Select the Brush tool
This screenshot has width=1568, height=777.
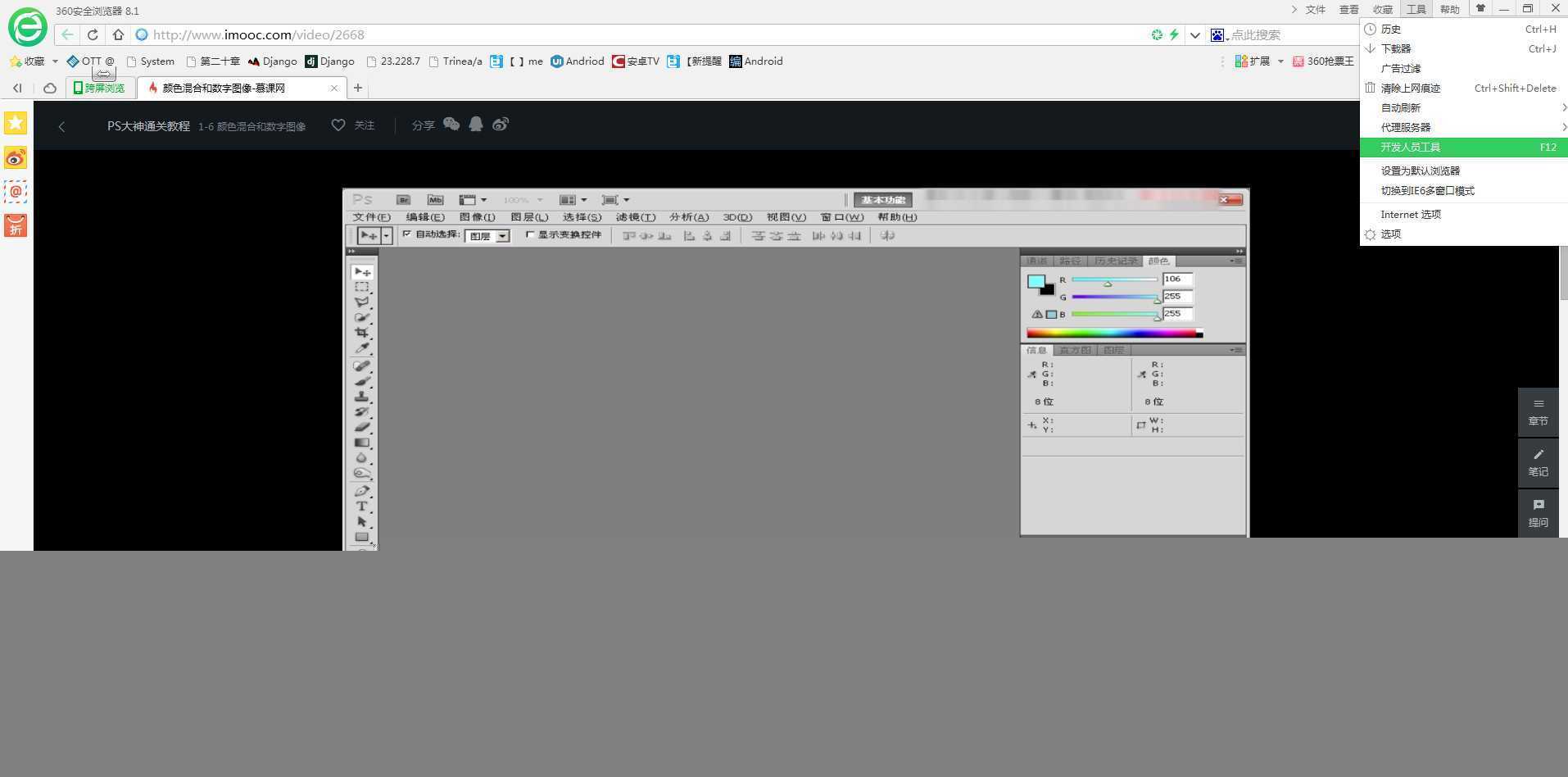click(x=362, y=382)
